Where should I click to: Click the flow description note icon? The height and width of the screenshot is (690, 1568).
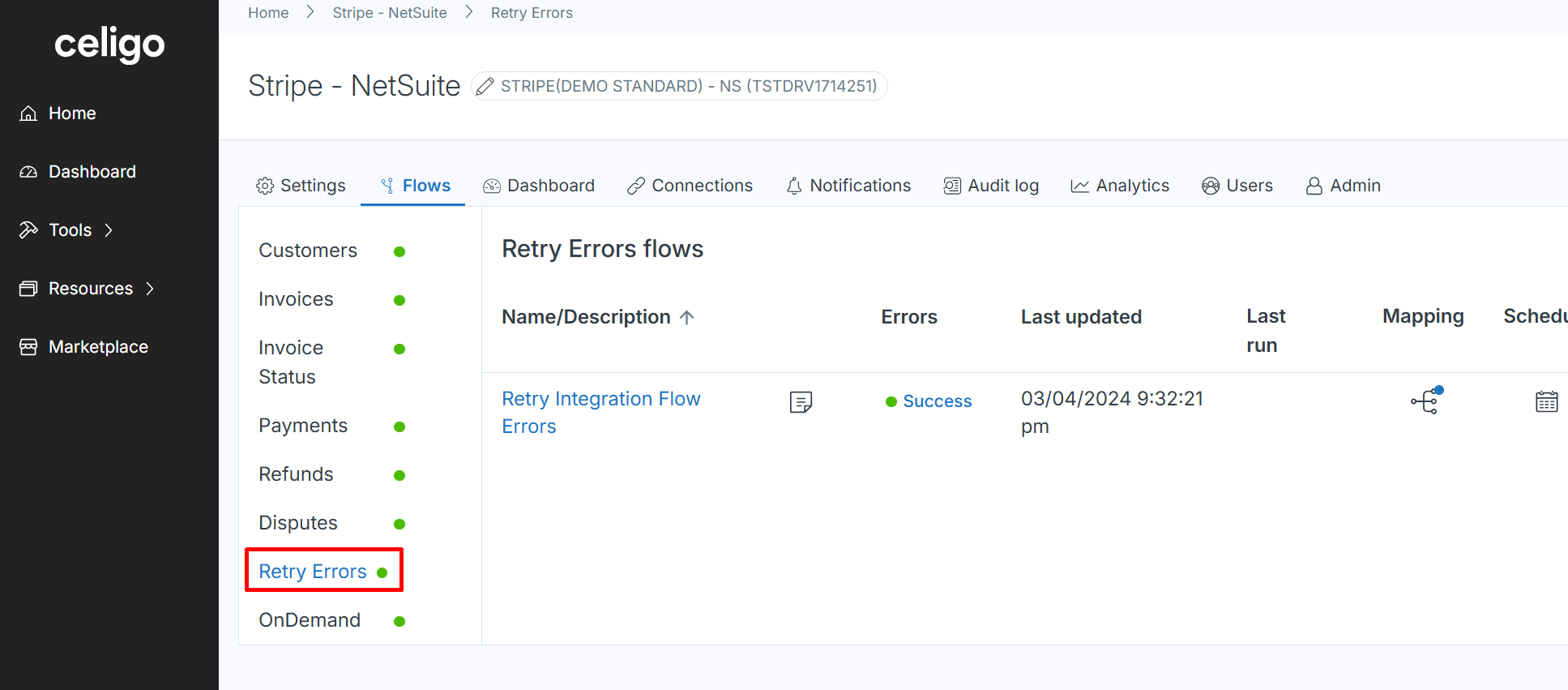[x=801, y=401]
